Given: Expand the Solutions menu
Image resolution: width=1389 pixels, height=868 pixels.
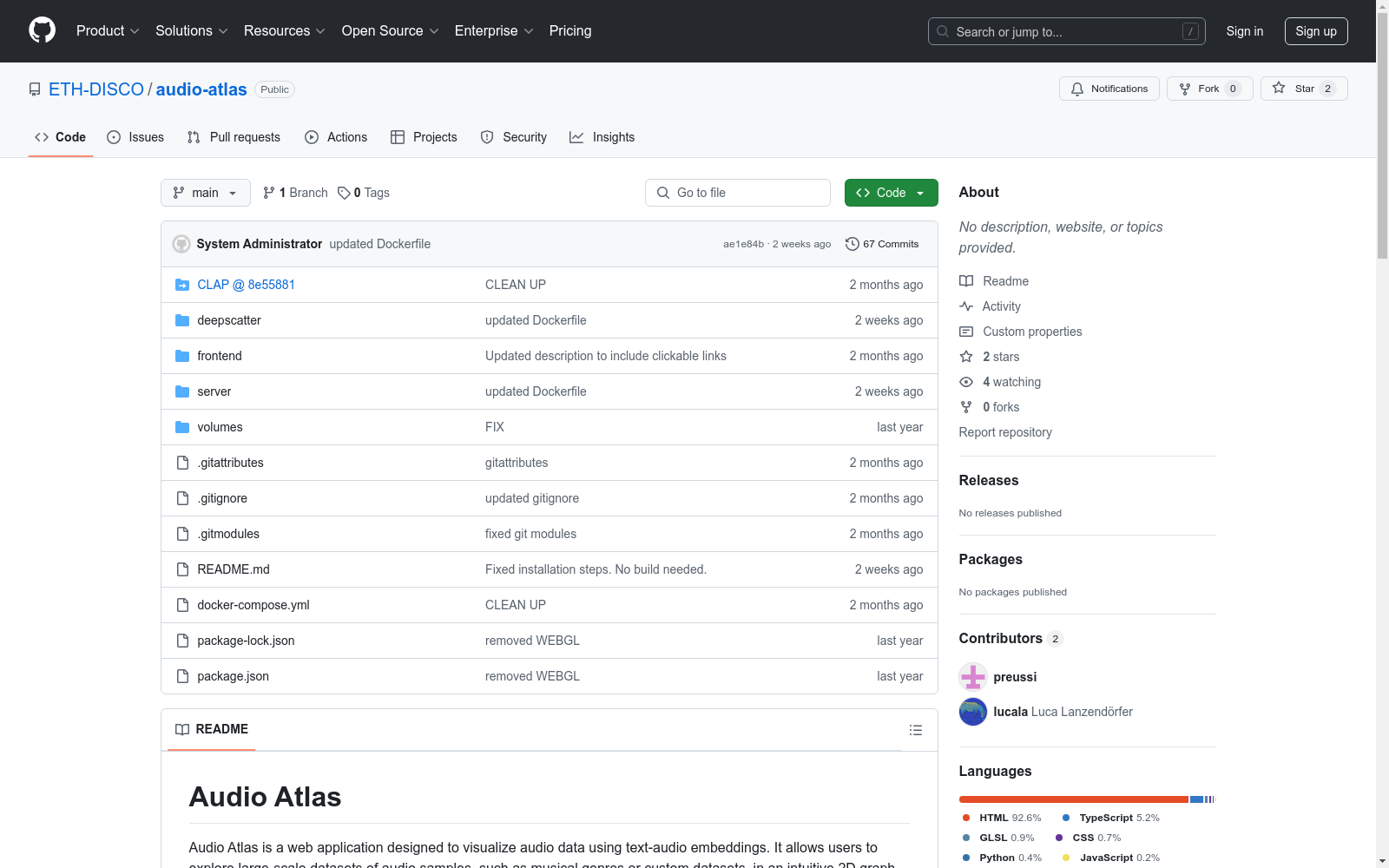Looking at the screenshot, I should [191, 30].
